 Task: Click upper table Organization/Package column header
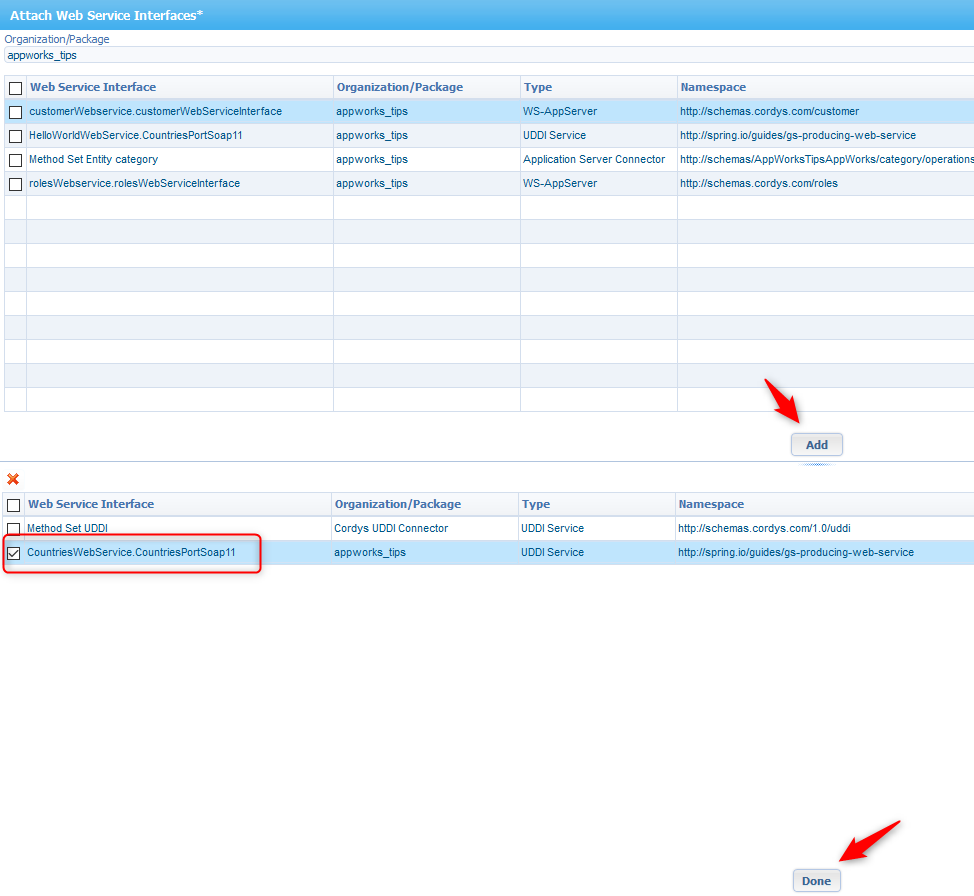coord(399,87)
